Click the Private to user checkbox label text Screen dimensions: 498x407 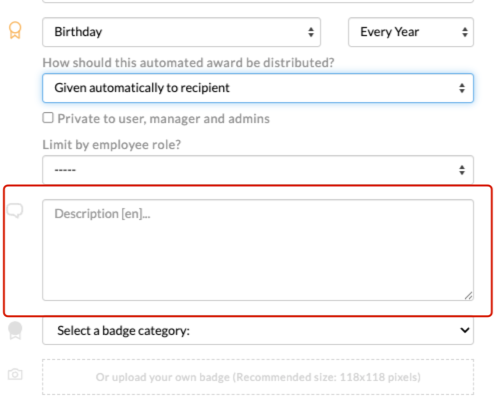(x=163, y=119)
